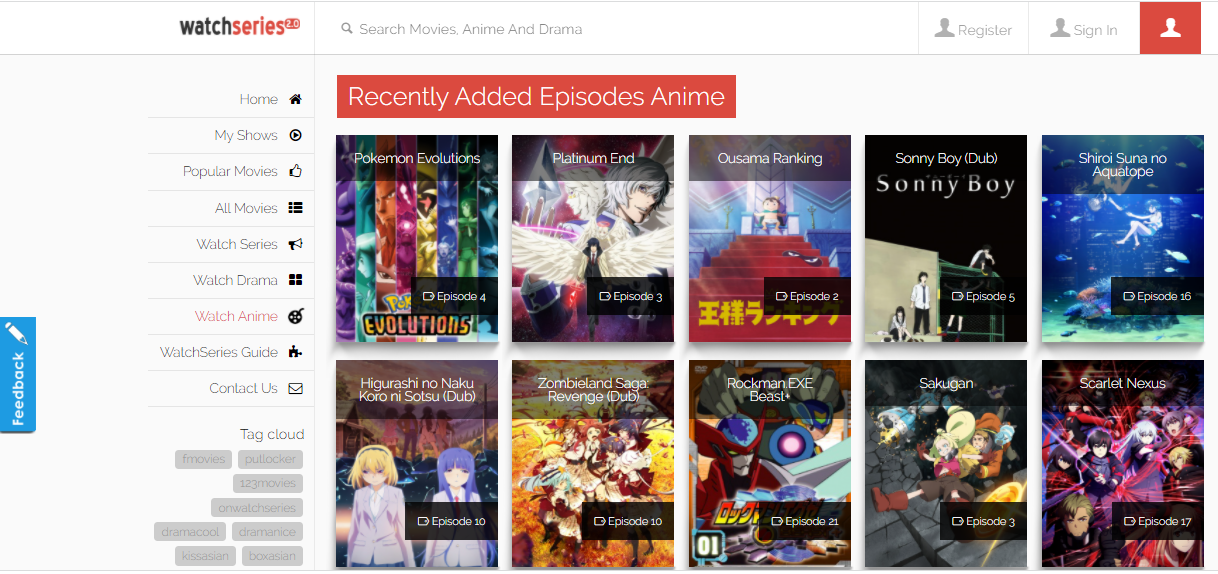Viewport: 1218px width, 574px height.
Task: Click Episode 17 badge on Scarlet Nexus
Action: [x=1158, y=521]
